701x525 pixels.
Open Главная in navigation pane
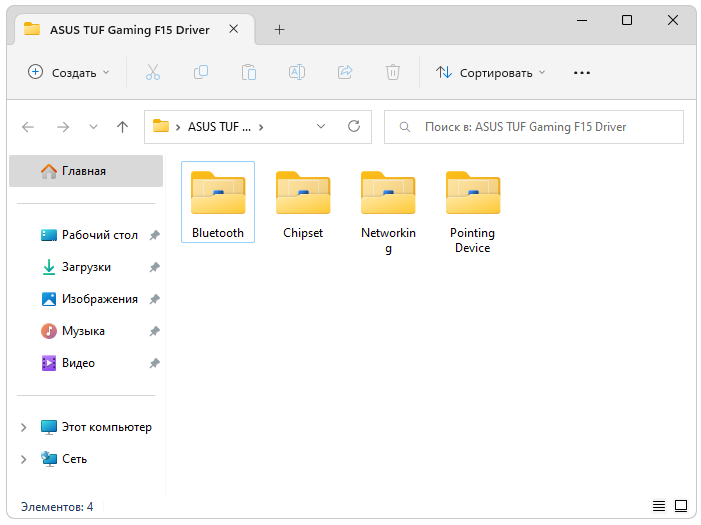point(86,171)
